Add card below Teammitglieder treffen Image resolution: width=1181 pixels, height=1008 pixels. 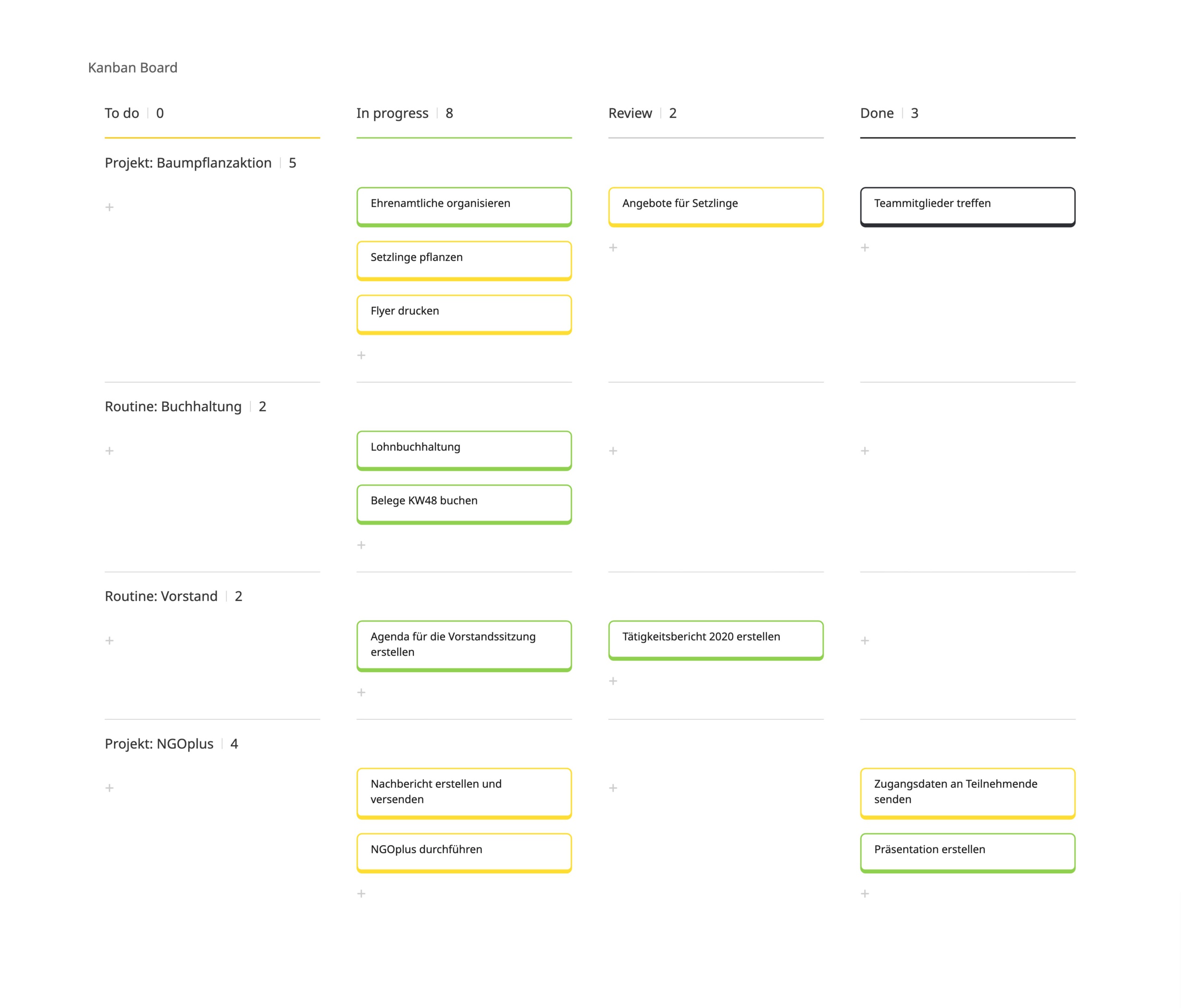[865, 248]
